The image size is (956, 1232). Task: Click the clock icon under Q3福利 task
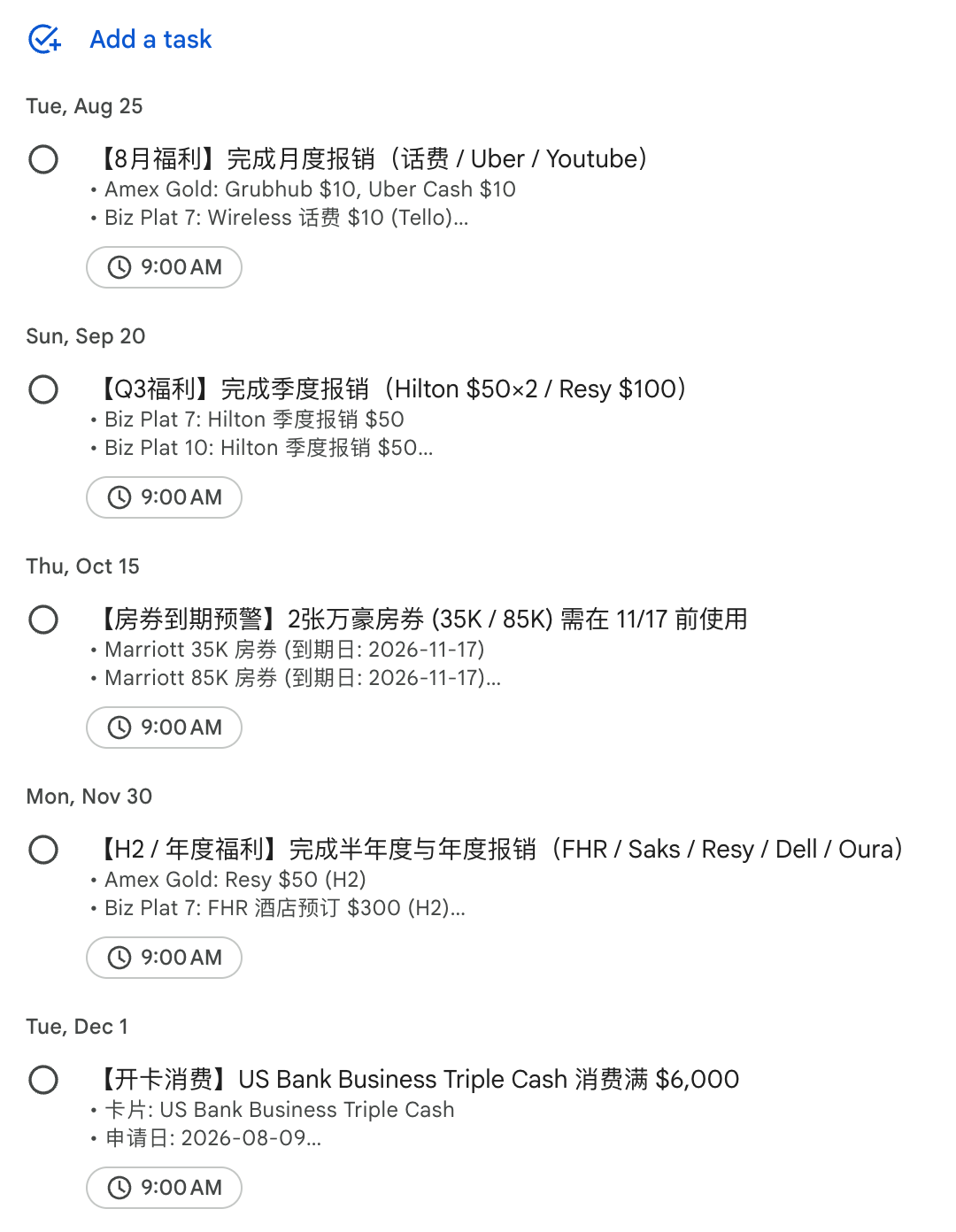(x=119, y=497)
